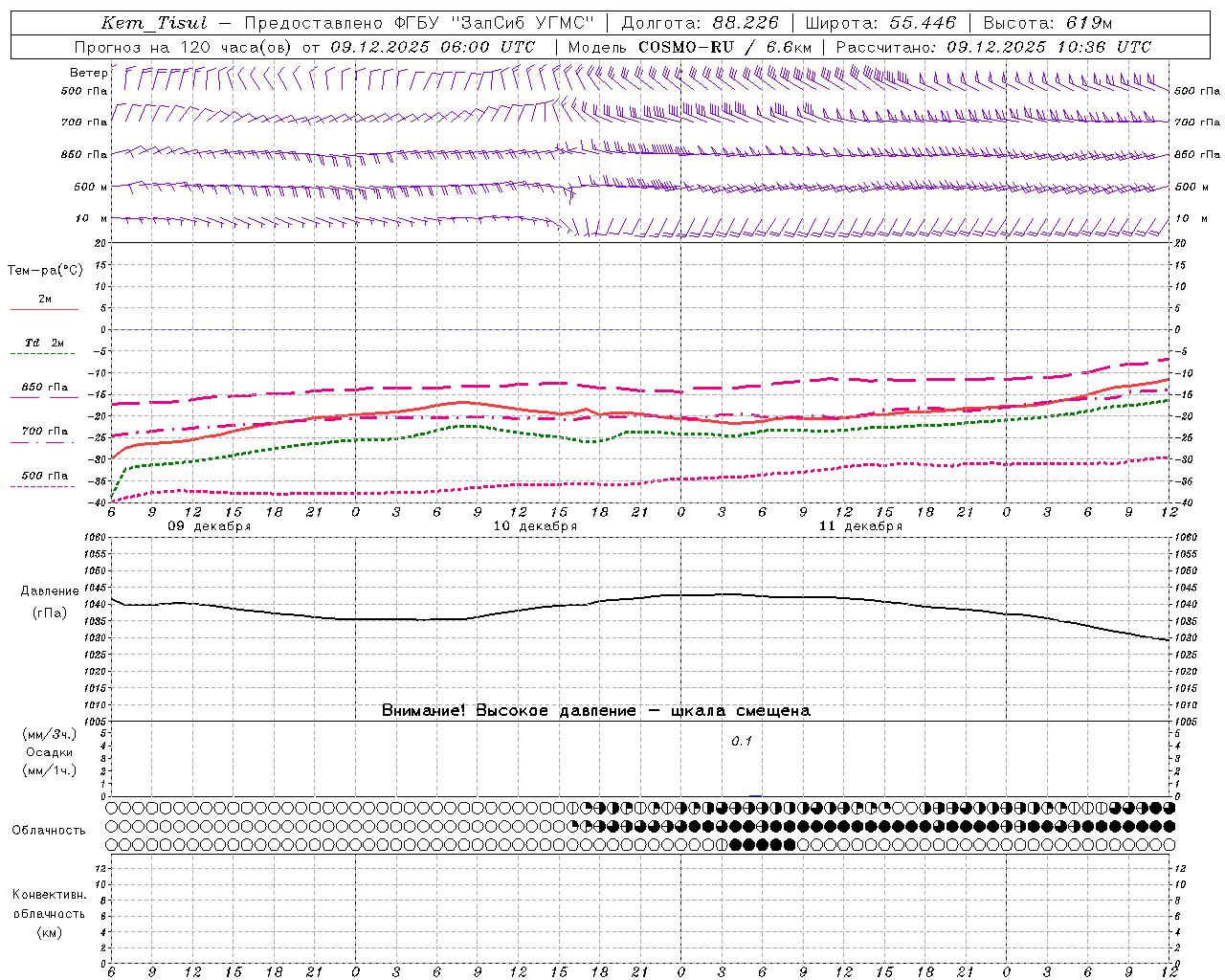This screenshot has width=1225, height=980.
Task: Click the 10 декабря date label
Action: [535, 526]
